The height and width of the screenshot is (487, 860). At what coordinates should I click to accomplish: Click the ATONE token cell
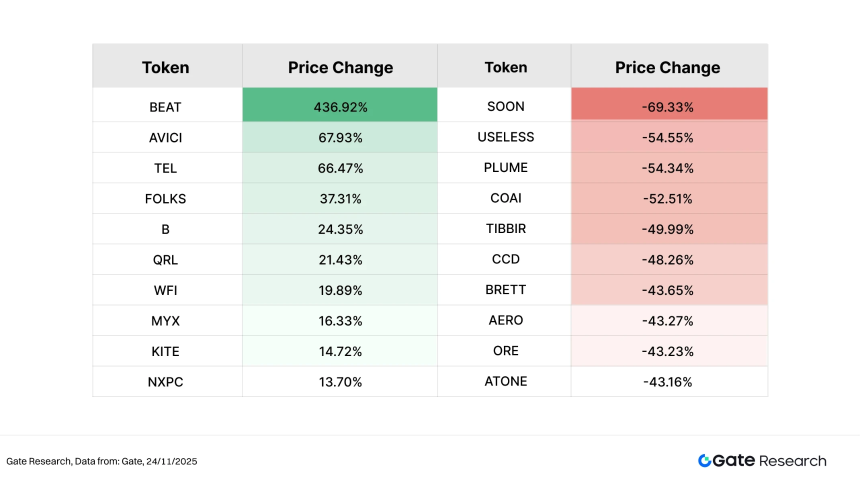click(506, 381)
